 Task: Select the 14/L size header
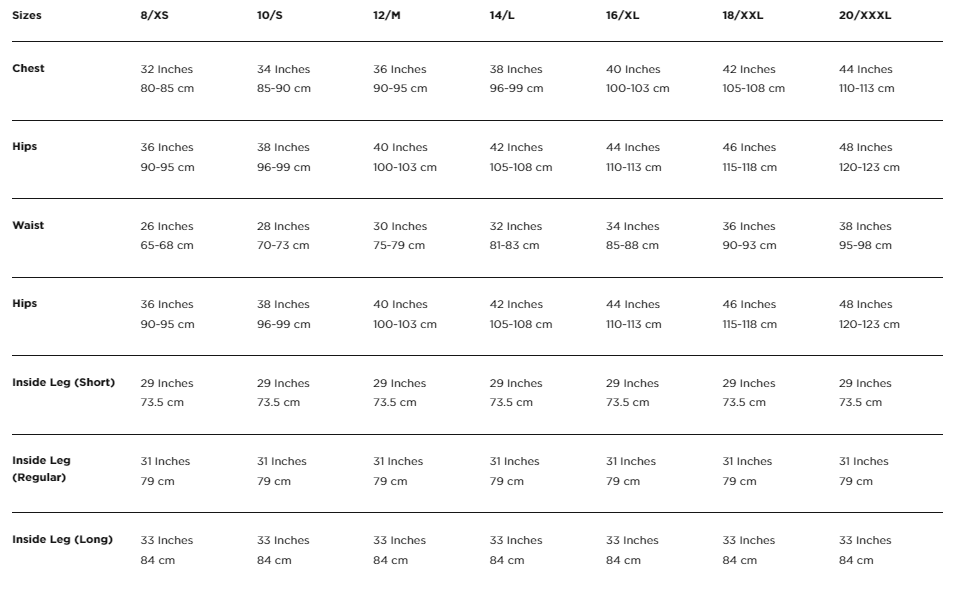(502, 15)
